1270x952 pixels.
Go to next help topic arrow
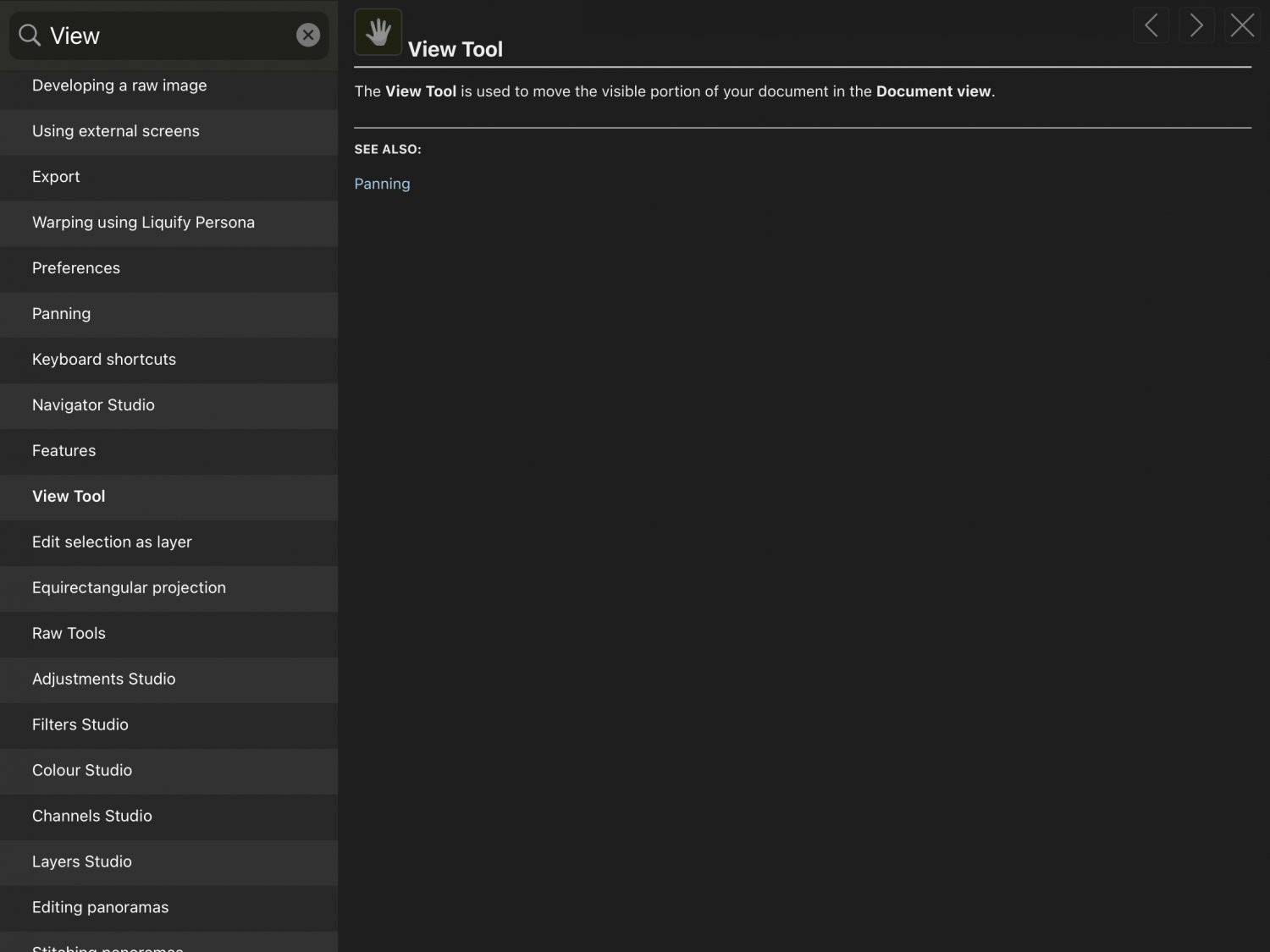(x=1196, y=25)
